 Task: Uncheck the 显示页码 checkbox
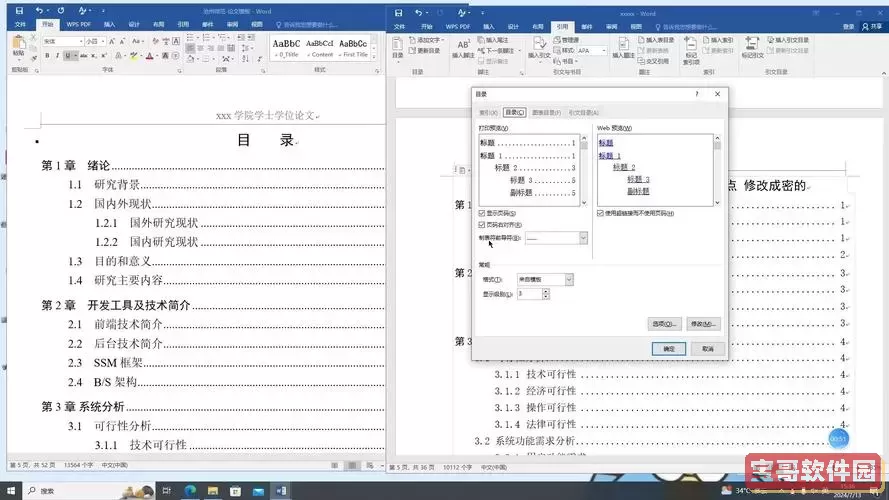tap(483, 213)
